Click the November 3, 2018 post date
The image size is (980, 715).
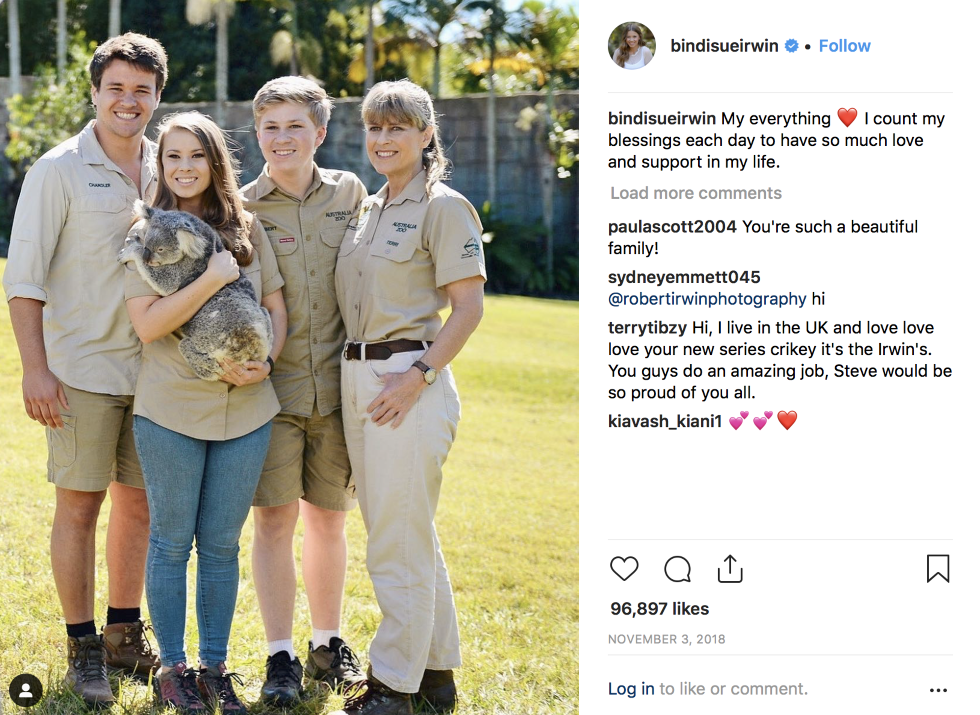tap(666, 639)
